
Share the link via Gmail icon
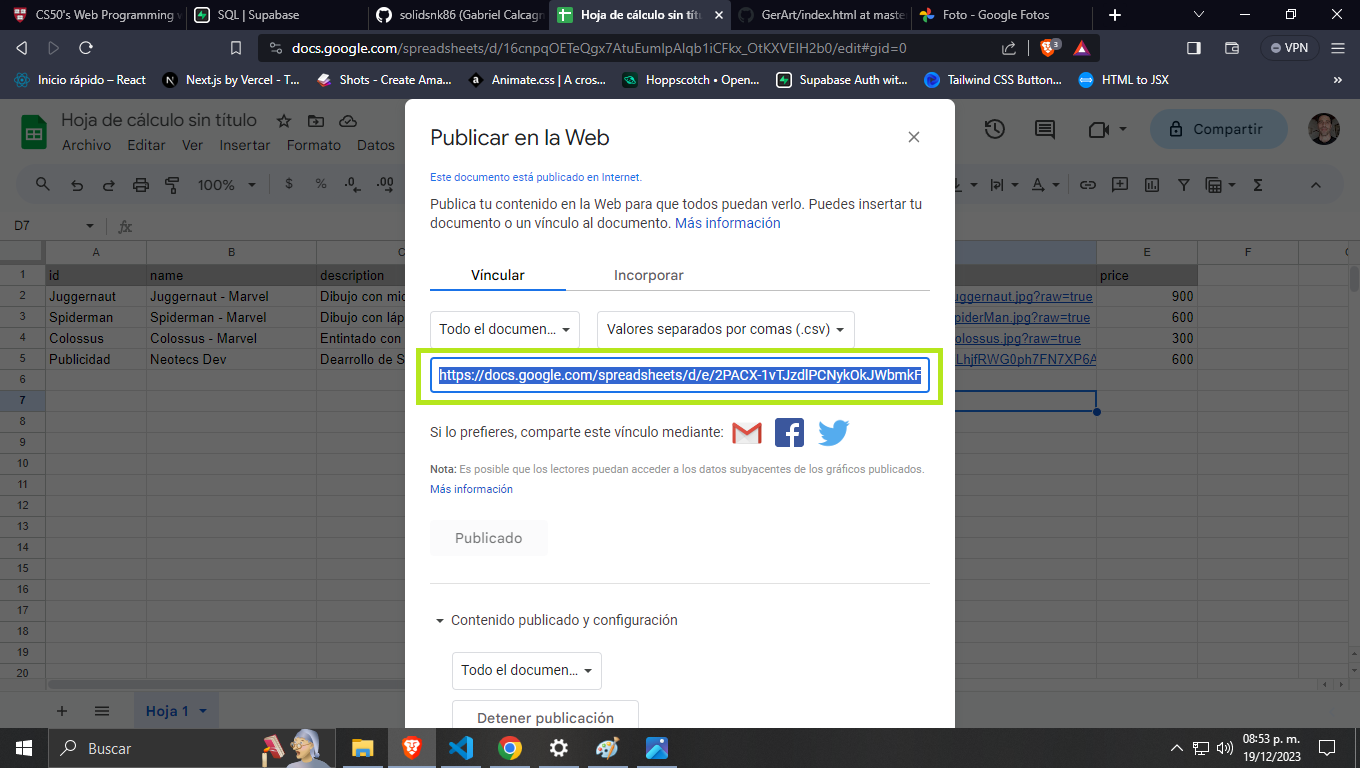click(747, 433)
